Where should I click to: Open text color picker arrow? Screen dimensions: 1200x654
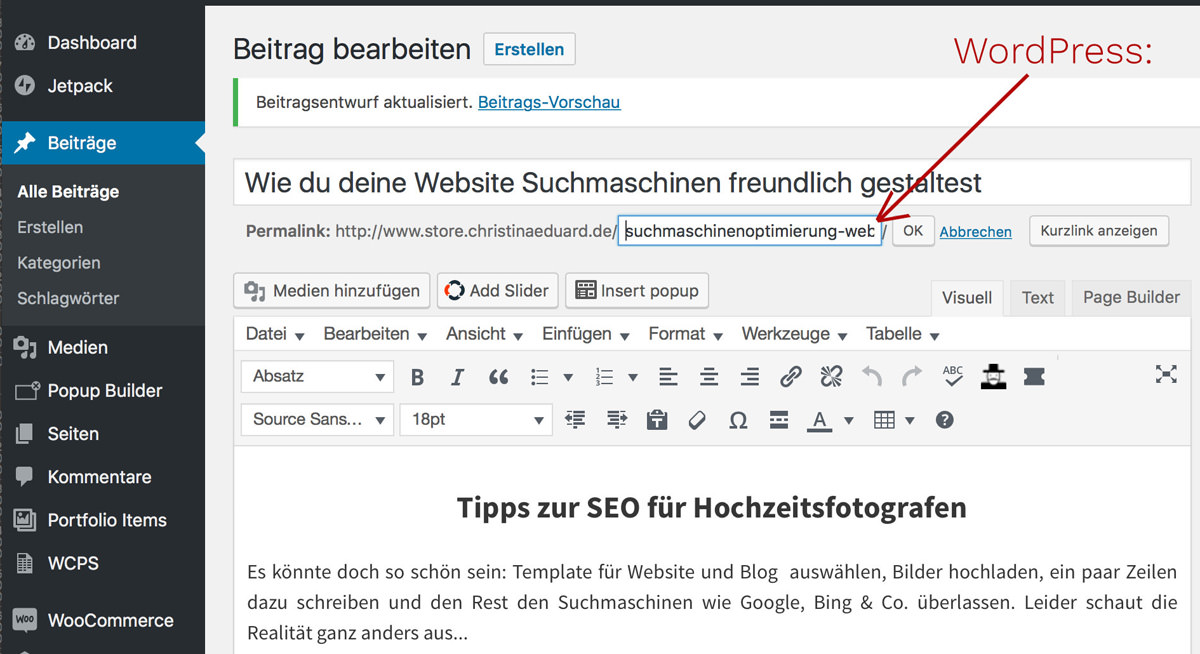pos(849,421)
